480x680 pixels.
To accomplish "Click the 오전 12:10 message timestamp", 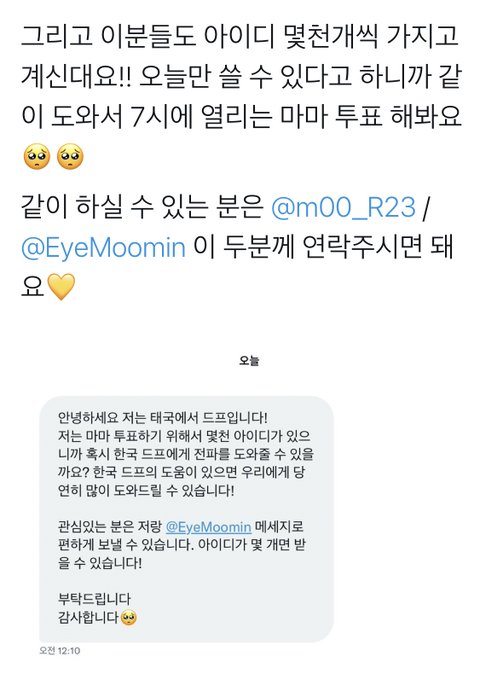I will pyautogui.click(x=60, y=650).
